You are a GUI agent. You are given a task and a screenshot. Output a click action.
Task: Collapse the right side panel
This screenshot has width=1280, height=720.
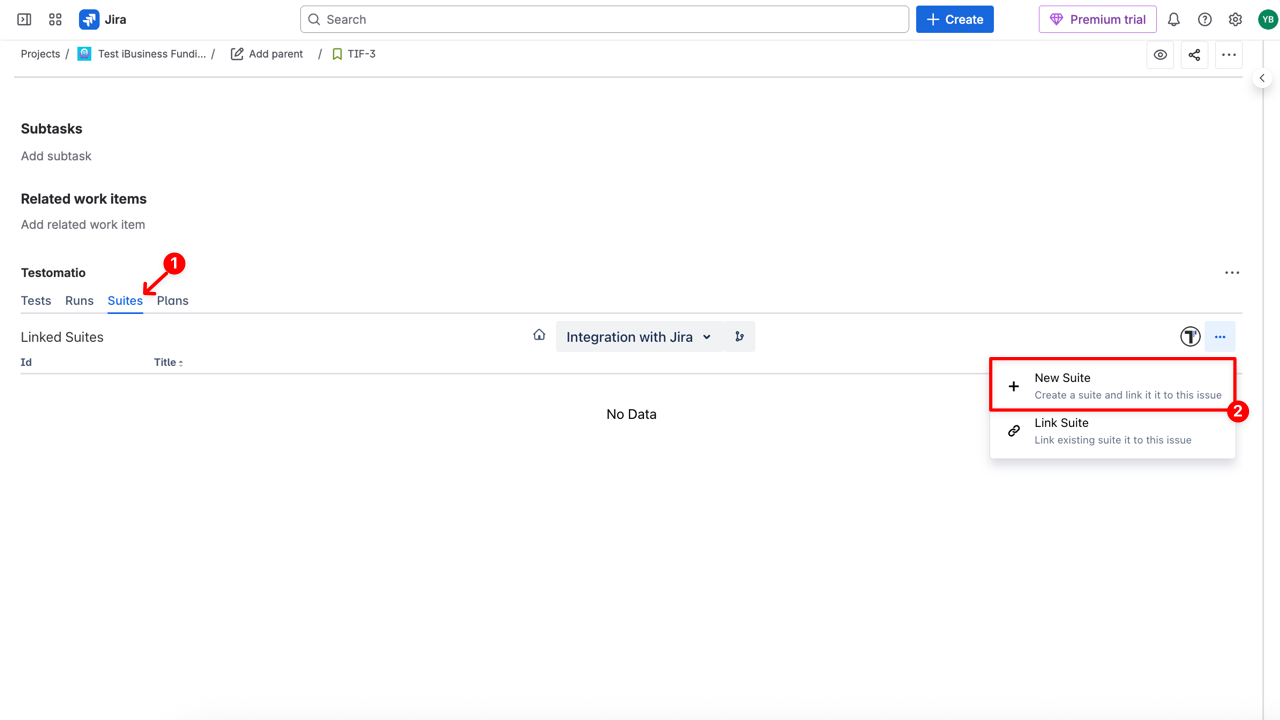coord(1262,78)
